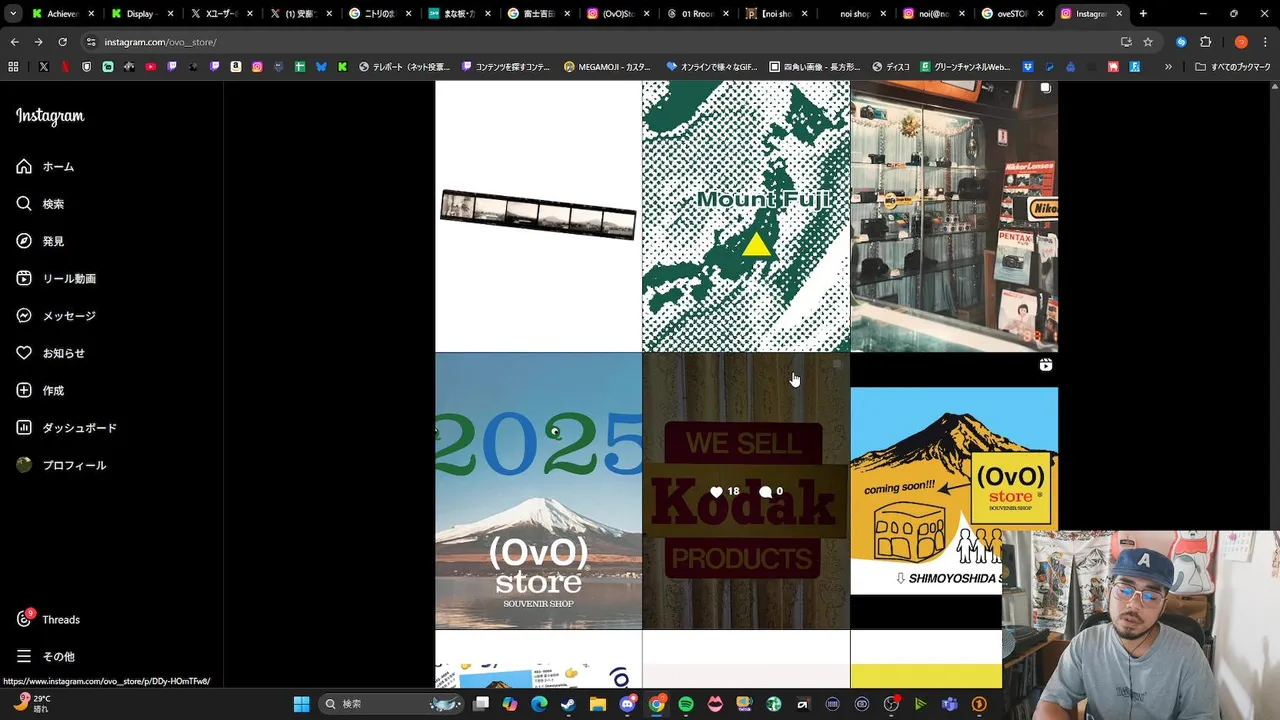This screenshot has height=720, width=1280.
Task: Open the プロフィール avatar icon
Action: pos(24,465)
